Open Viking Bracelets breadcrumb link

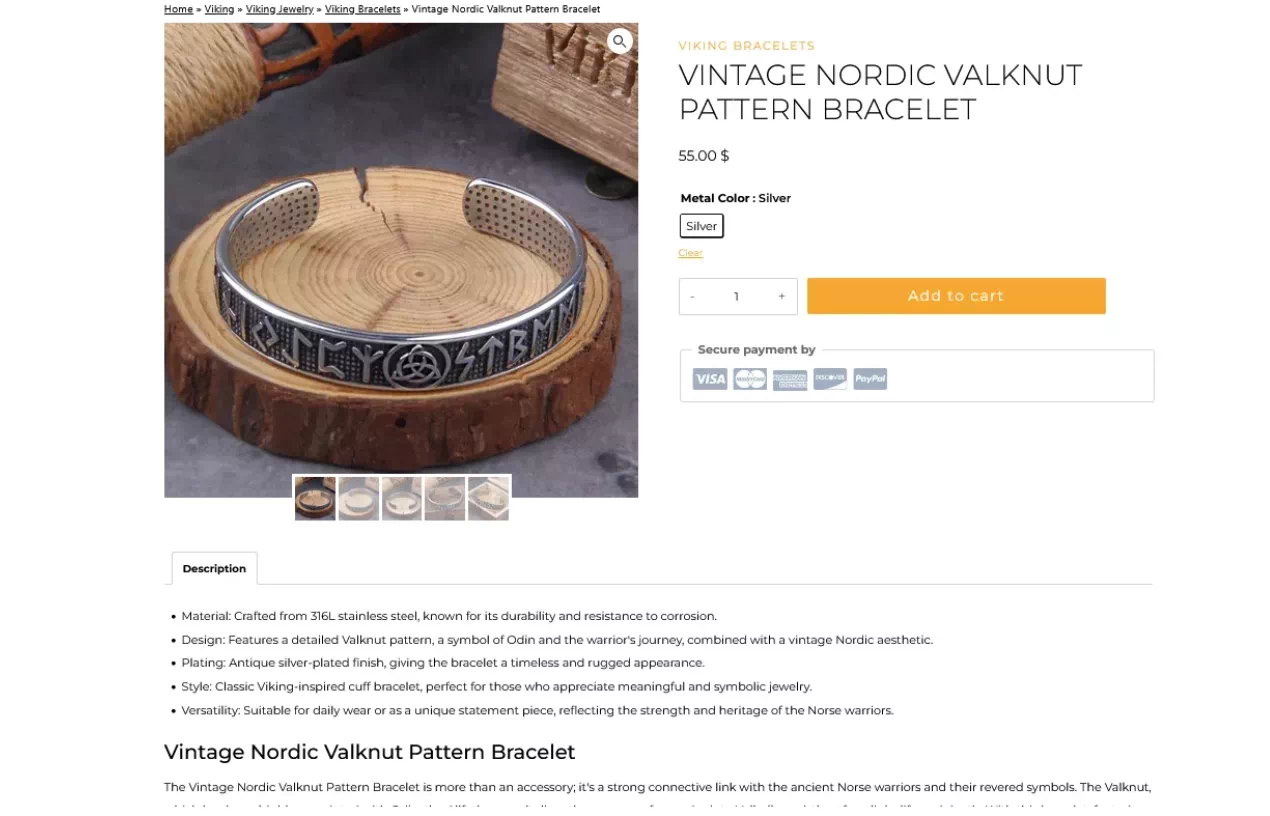point(362,9)
